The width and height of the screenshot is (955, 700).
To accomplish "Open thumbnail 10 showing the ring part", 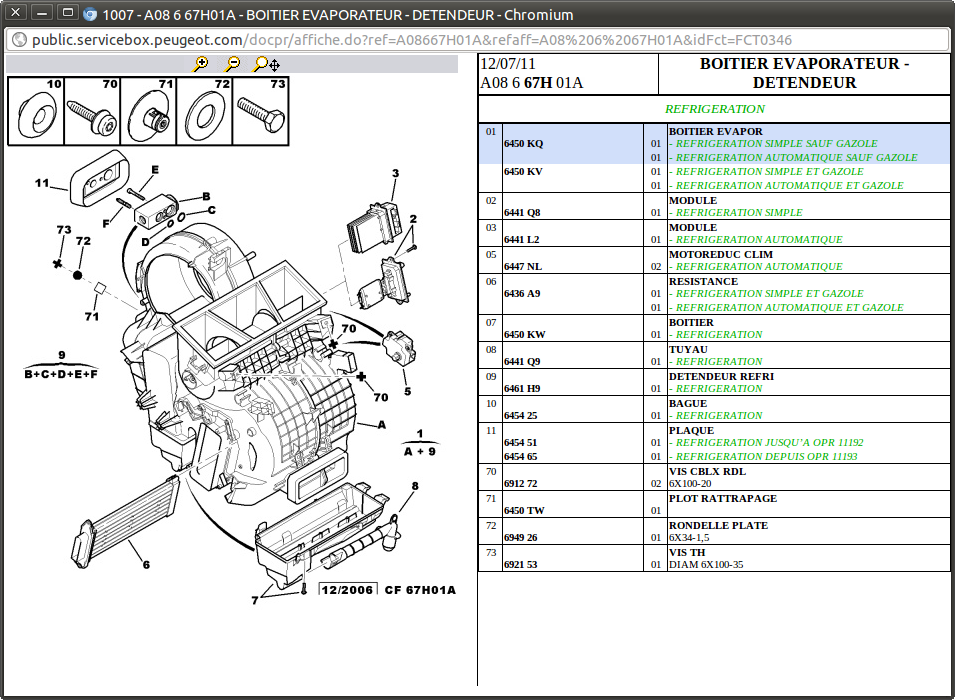I will pyautogui.click(x=36, y=111).
